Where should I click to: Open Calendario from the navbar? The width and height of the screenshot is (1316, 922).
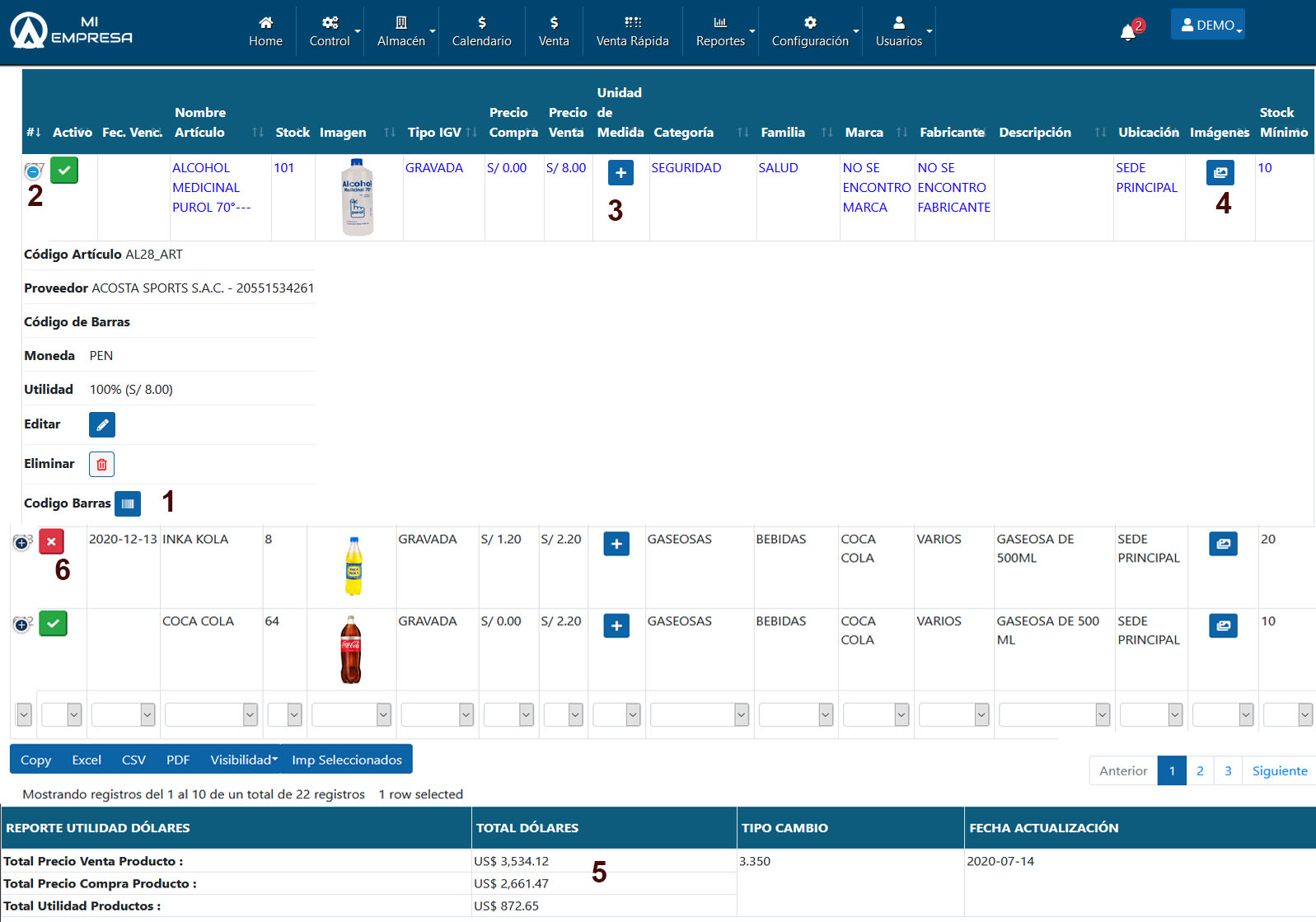pos(481,32)
